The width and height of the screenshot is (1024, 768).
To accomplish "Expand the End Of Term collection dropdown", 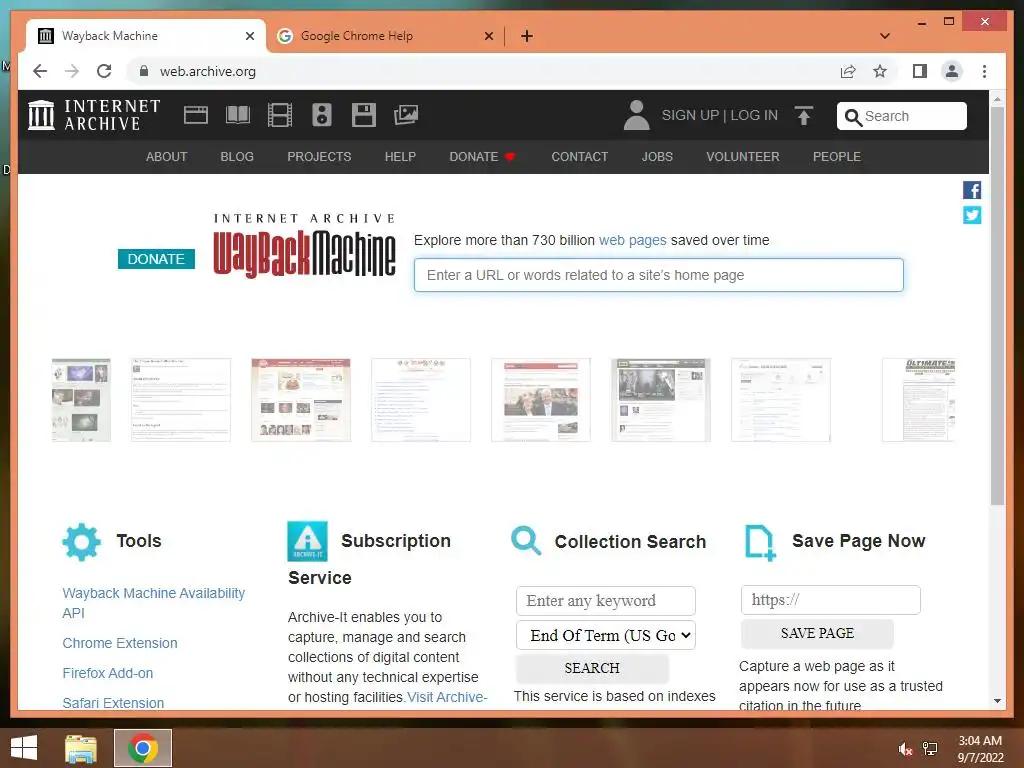I will 605,635.
